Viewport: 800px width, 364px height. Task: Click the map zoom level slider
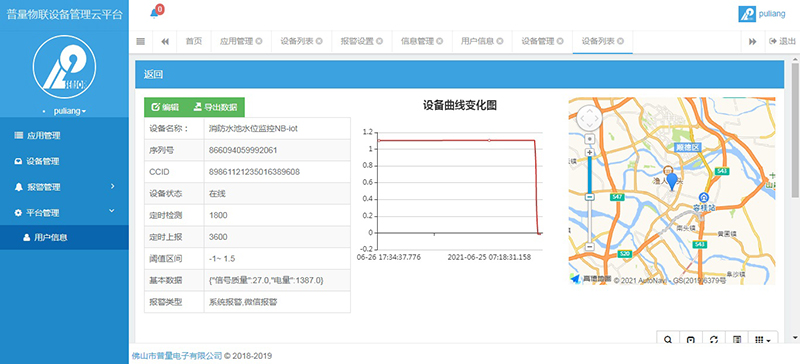click(x=589, y=199)
